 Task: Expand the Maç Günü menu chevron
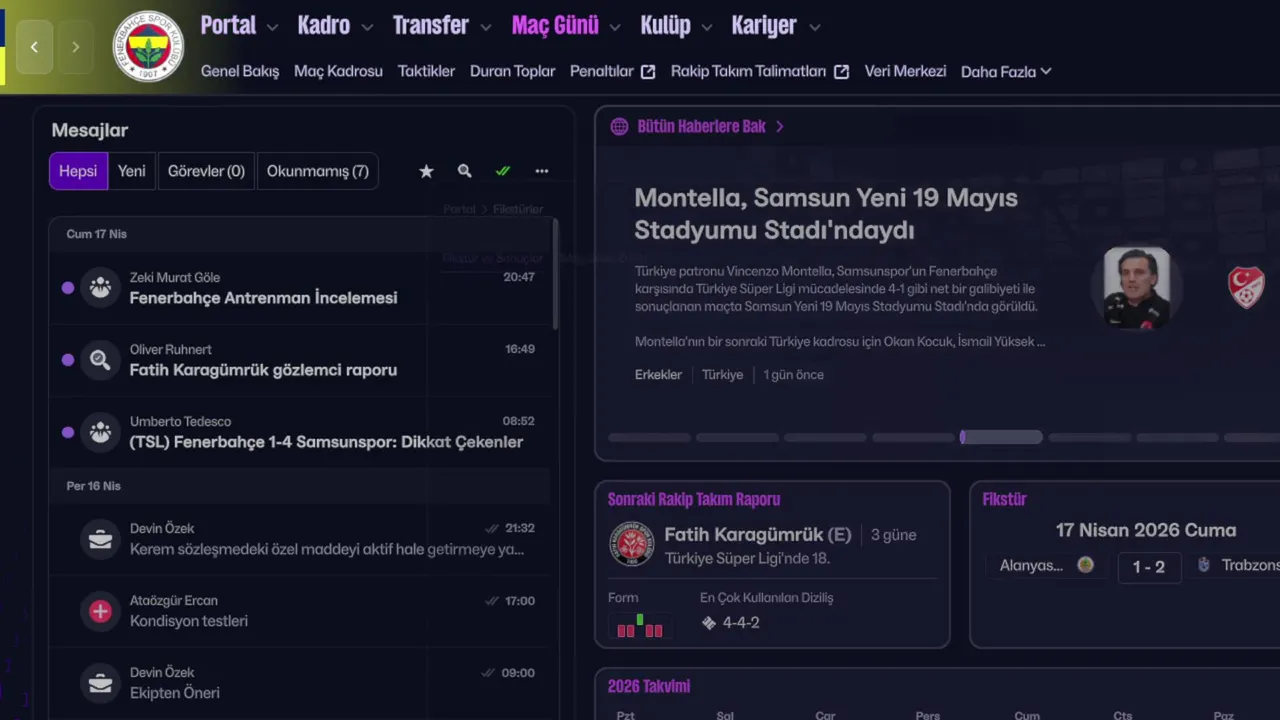pos(615,28)
